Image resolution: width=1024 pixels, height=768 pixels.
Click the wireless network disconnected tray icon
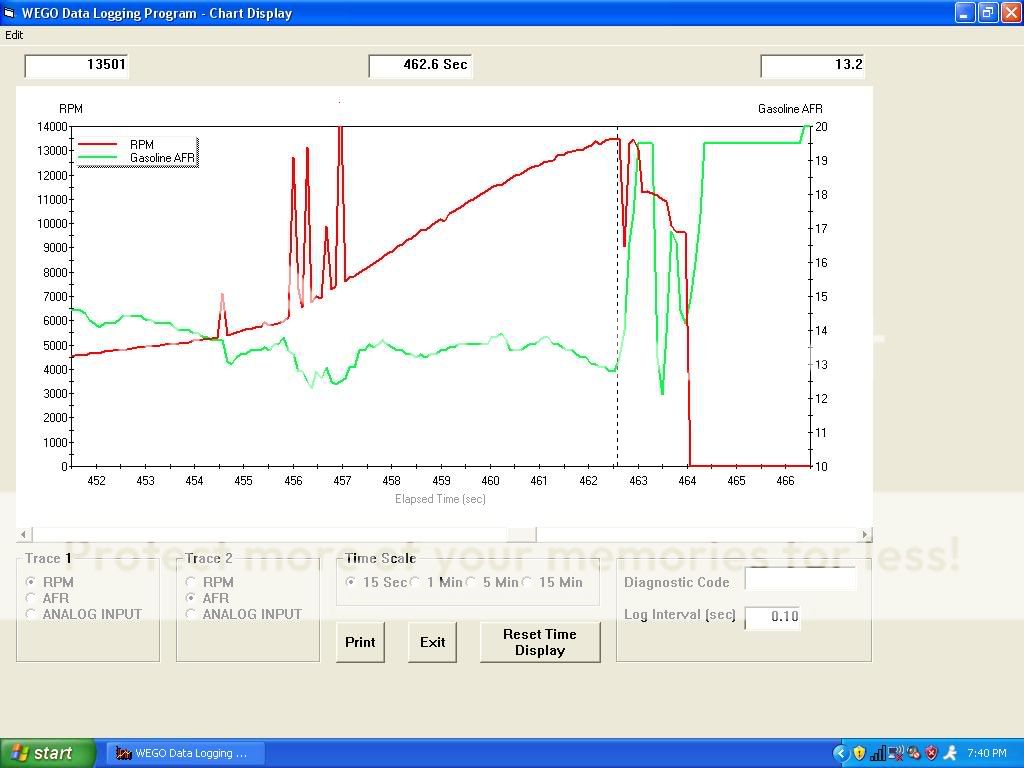896,754
